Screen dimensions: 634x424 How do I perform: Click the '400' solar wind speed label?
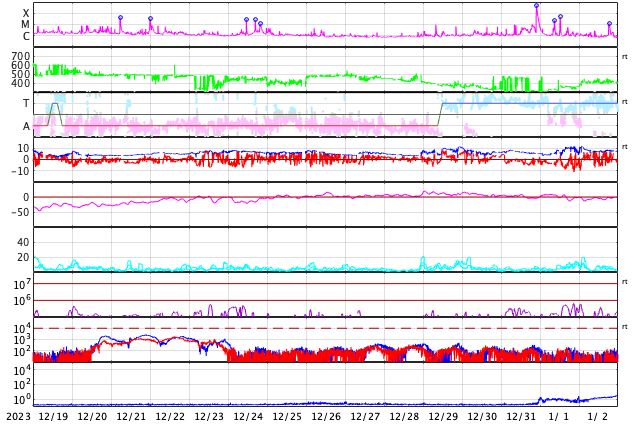(x=21, y=84)
